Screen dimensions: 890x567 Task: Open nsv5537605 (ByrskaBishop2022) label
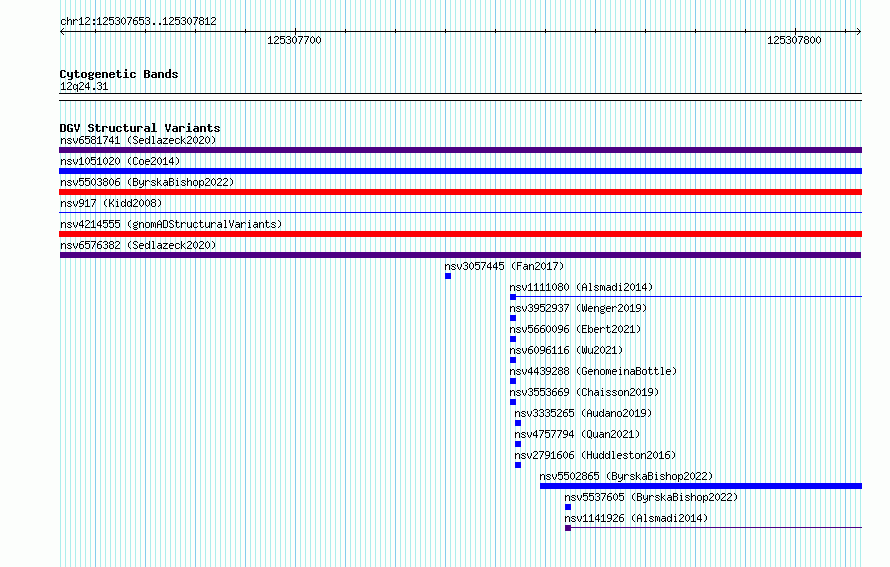click(x=651, y=497)
